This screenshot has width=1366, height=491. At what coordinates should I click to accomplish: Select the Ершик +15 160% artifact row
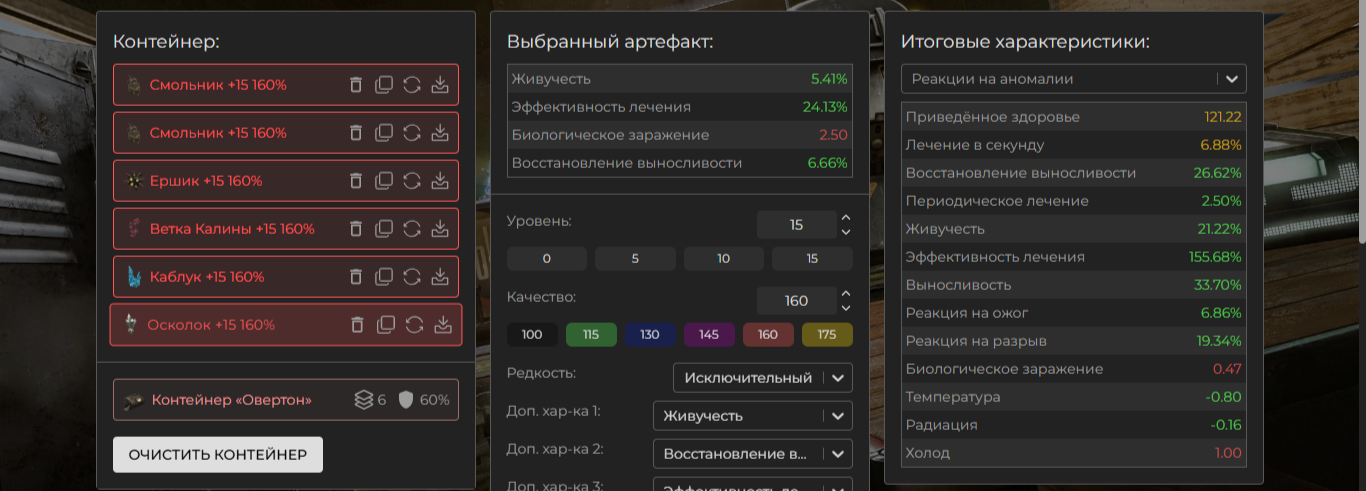[x=286, y=181]
